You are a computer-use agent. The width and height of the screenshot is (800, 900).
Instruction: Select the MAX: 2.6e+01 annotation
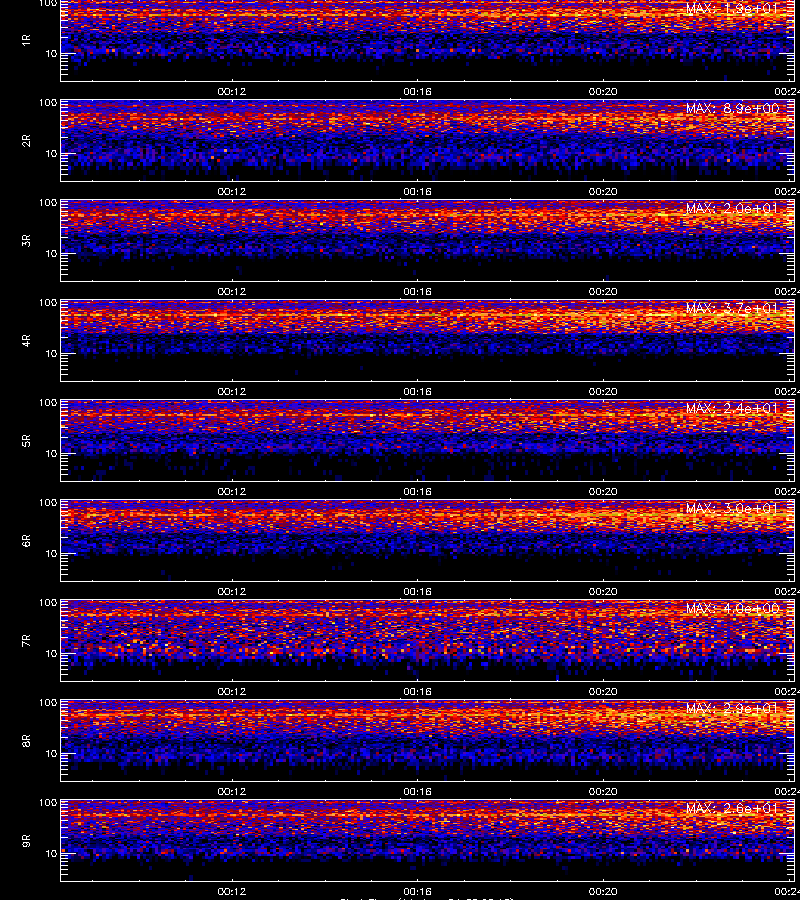[732, 808]
